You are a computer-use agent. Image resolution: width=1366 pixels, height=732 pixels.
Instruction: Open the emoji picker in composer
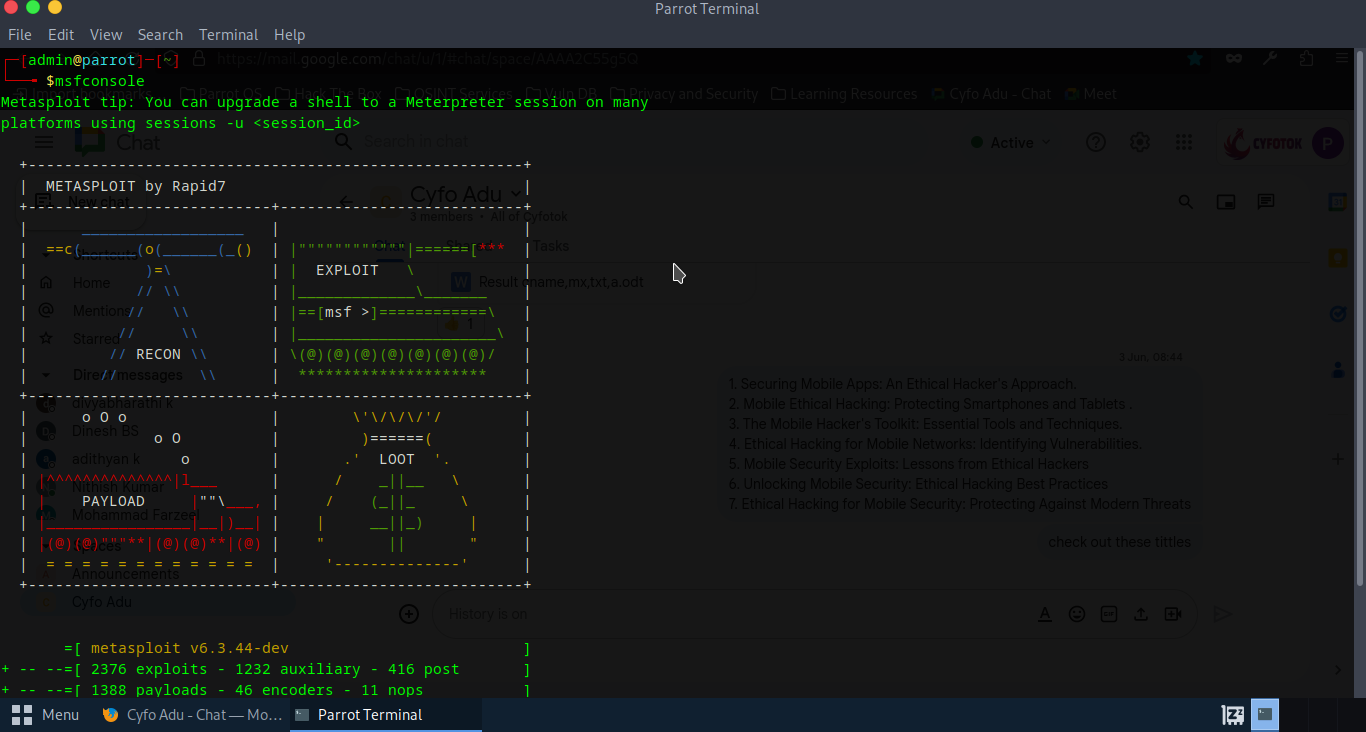coord(1076,614)
